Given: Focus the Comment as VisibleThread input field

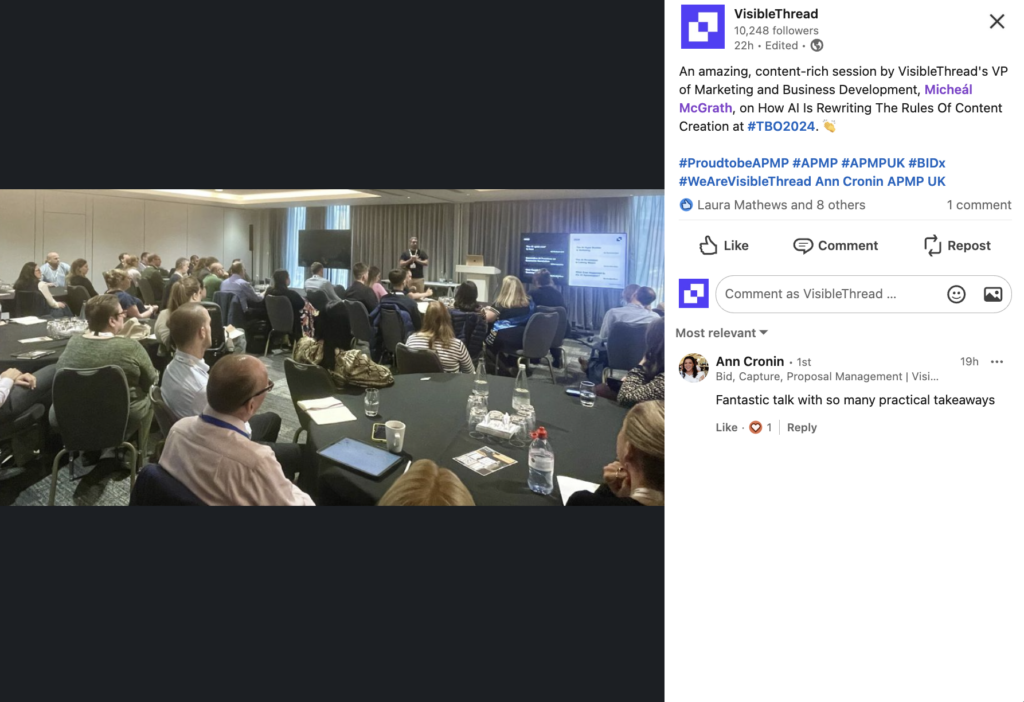Looking at the screenshot, I should point(829,294).
